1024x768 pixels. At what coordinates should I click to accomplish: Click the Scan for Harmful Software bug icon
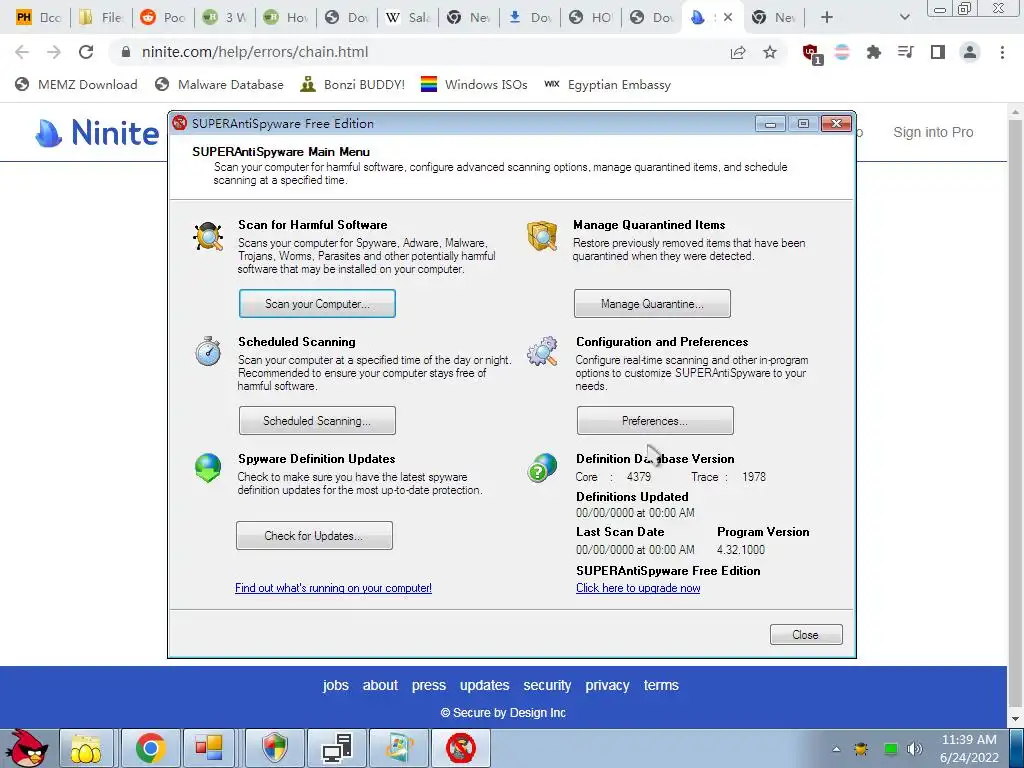click(208, 236)
